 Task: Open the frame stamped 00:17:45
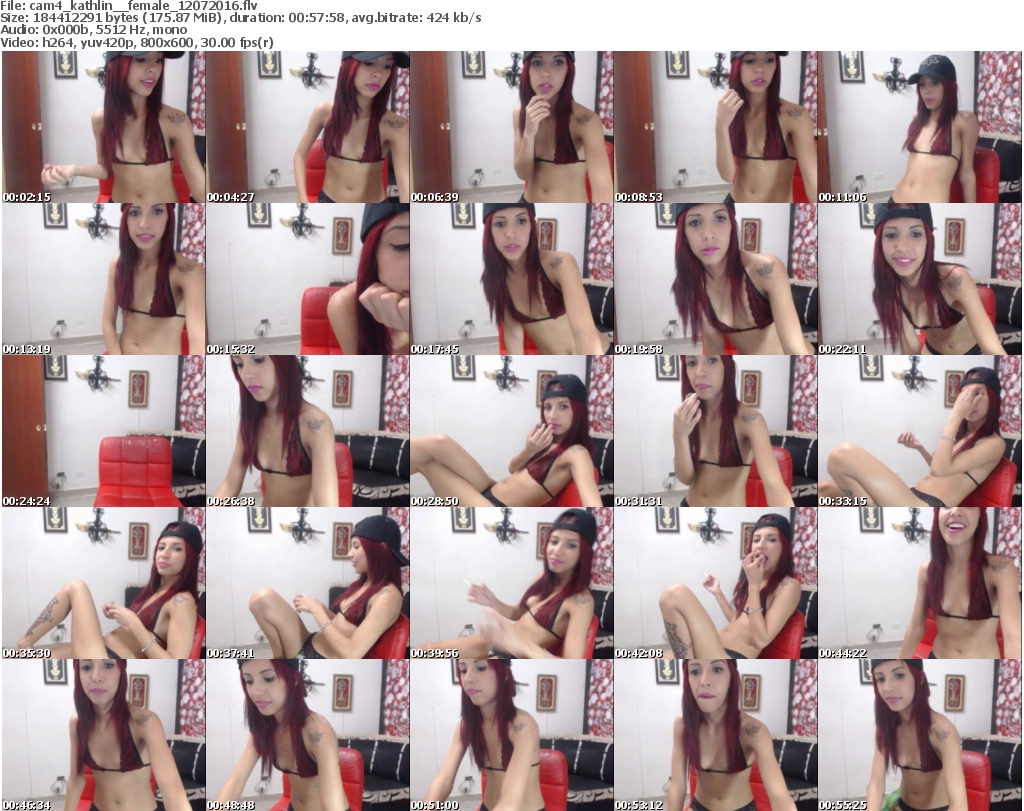(511, 279)
